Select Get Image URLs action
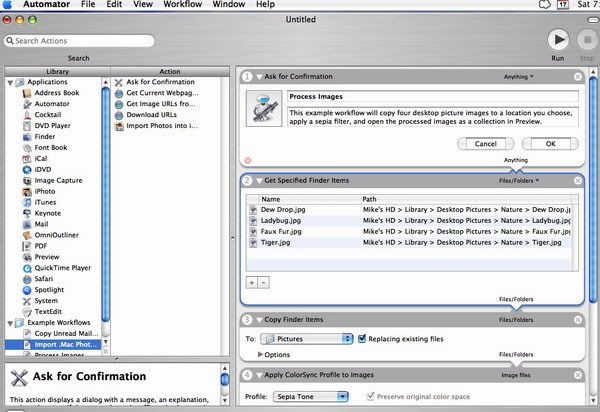 click(160, 104)
